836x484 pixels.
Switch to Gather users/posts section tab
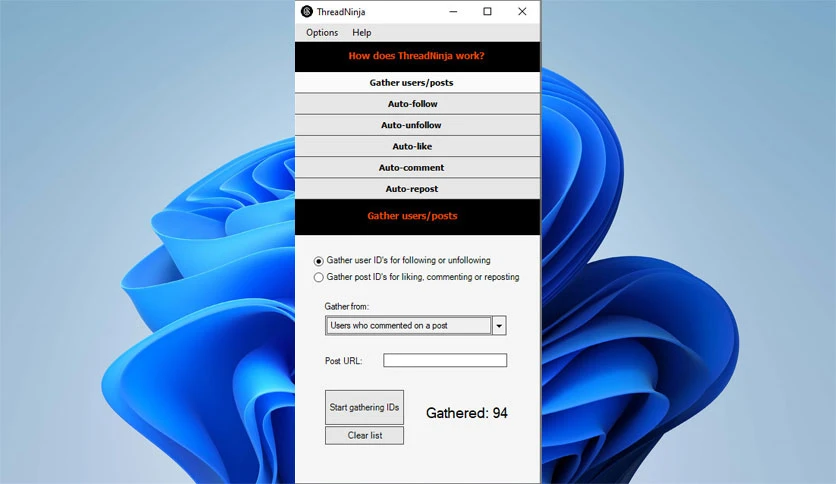(417, 83)
